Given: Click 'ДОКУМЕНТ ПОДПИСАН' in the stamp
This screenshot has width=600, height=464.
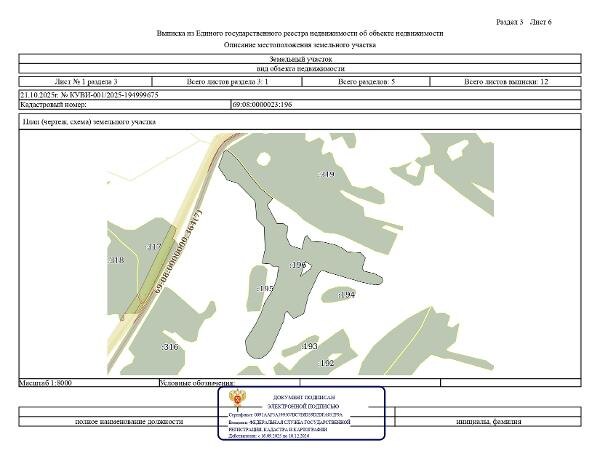Looking at the screenshot, I should point(304,397).
